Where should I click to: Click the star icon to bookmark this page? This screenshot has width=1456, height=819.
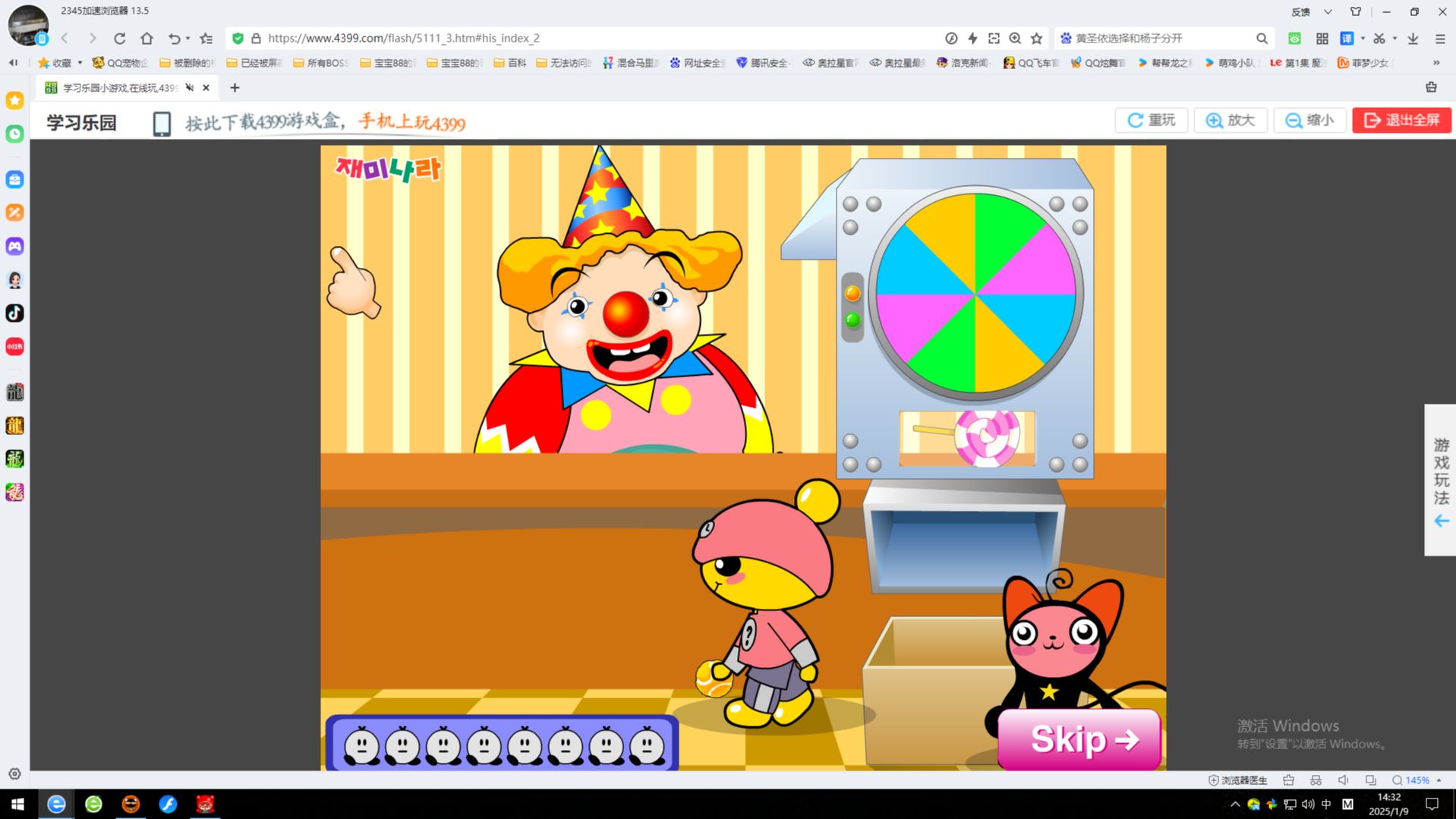click(1036, 38)
